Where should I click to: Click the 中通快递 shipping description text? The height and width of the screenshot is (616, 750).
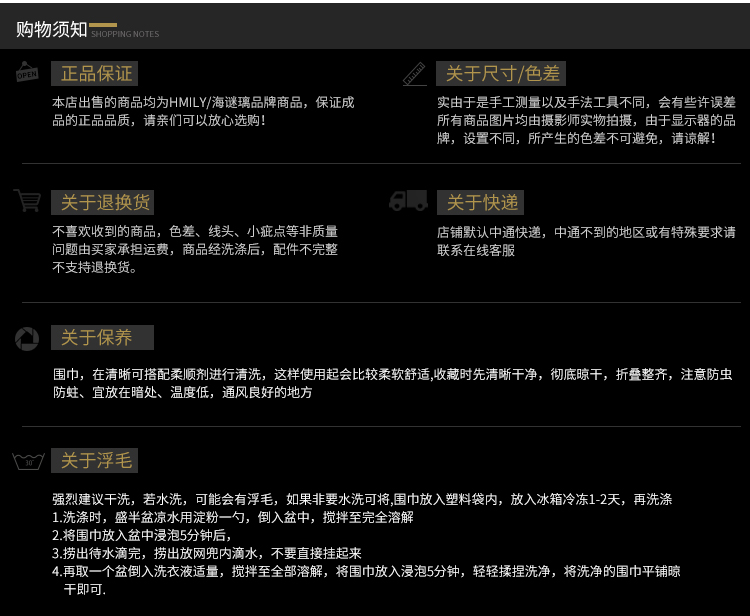click(586, 241)
